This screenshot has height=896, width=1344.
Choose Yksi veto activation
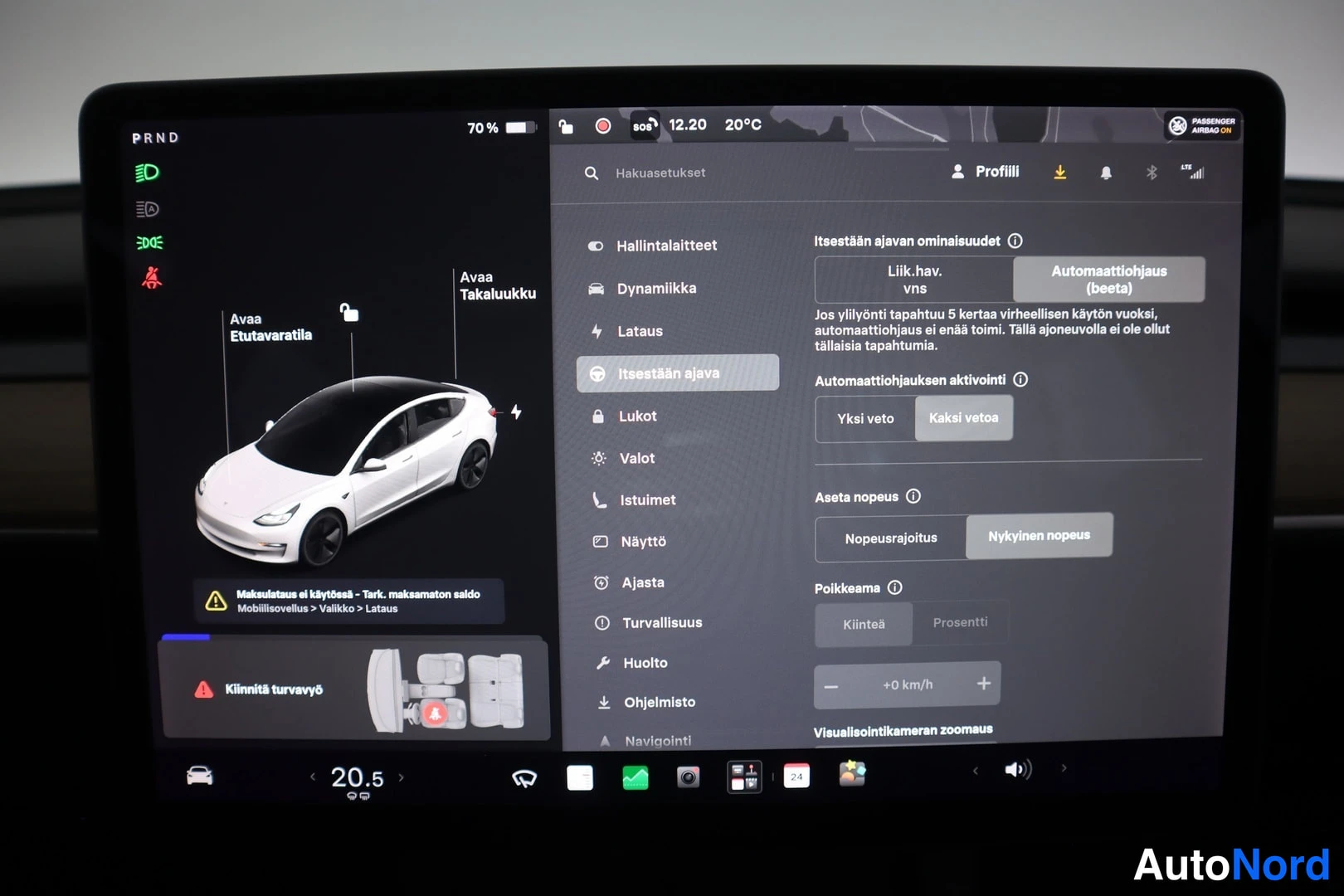click(865, 418)
